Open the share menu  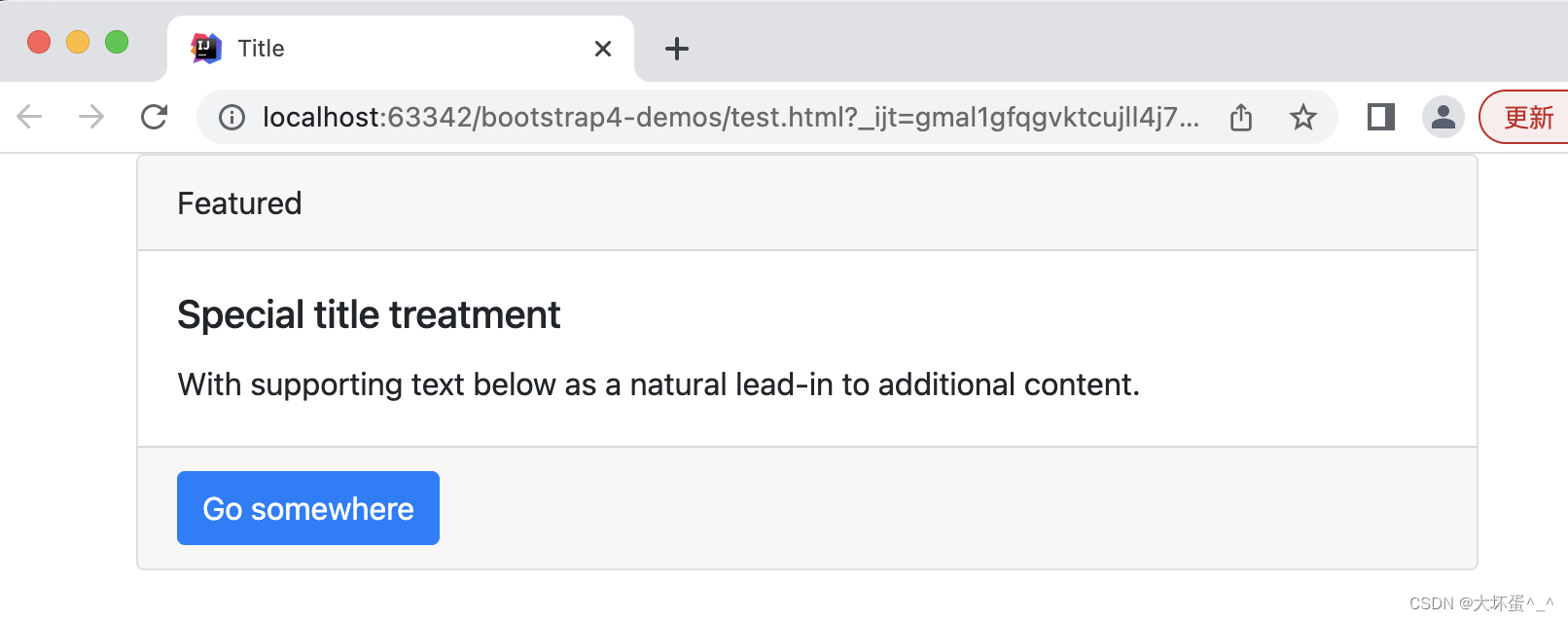pyautogui.click(x=1240, y=117)
